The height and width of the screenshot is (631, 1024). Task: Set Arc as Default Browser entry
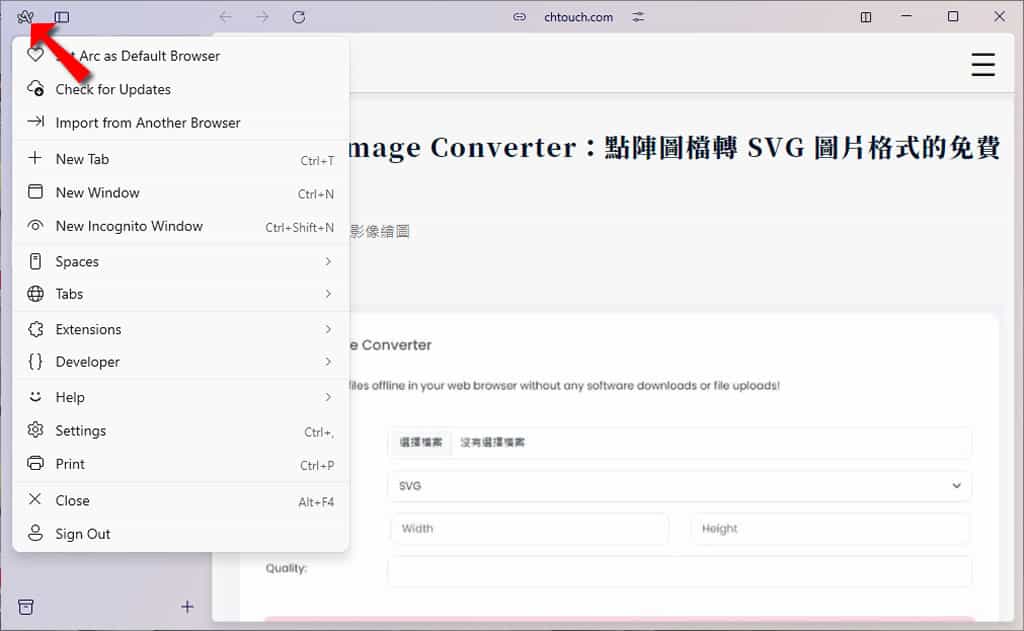point(181,56)
